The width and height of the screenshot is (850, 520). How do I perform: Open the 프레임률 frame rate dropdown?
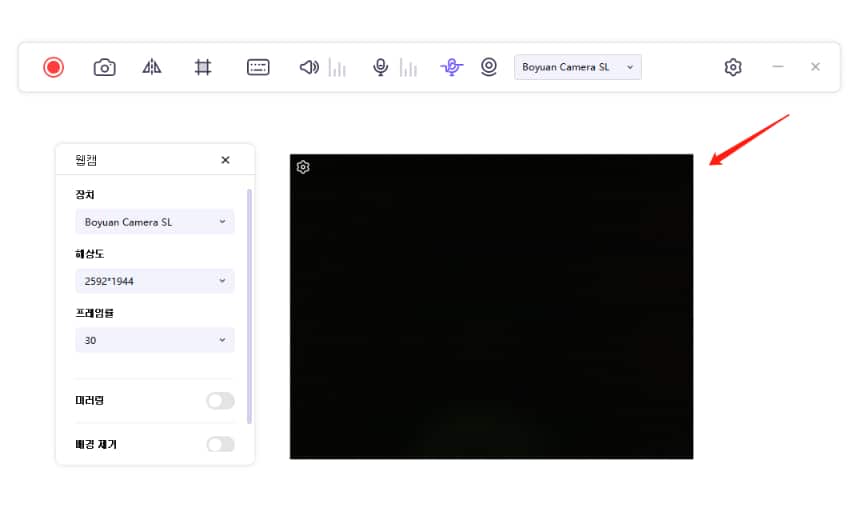pyautogui.click(x=155, y=340)
